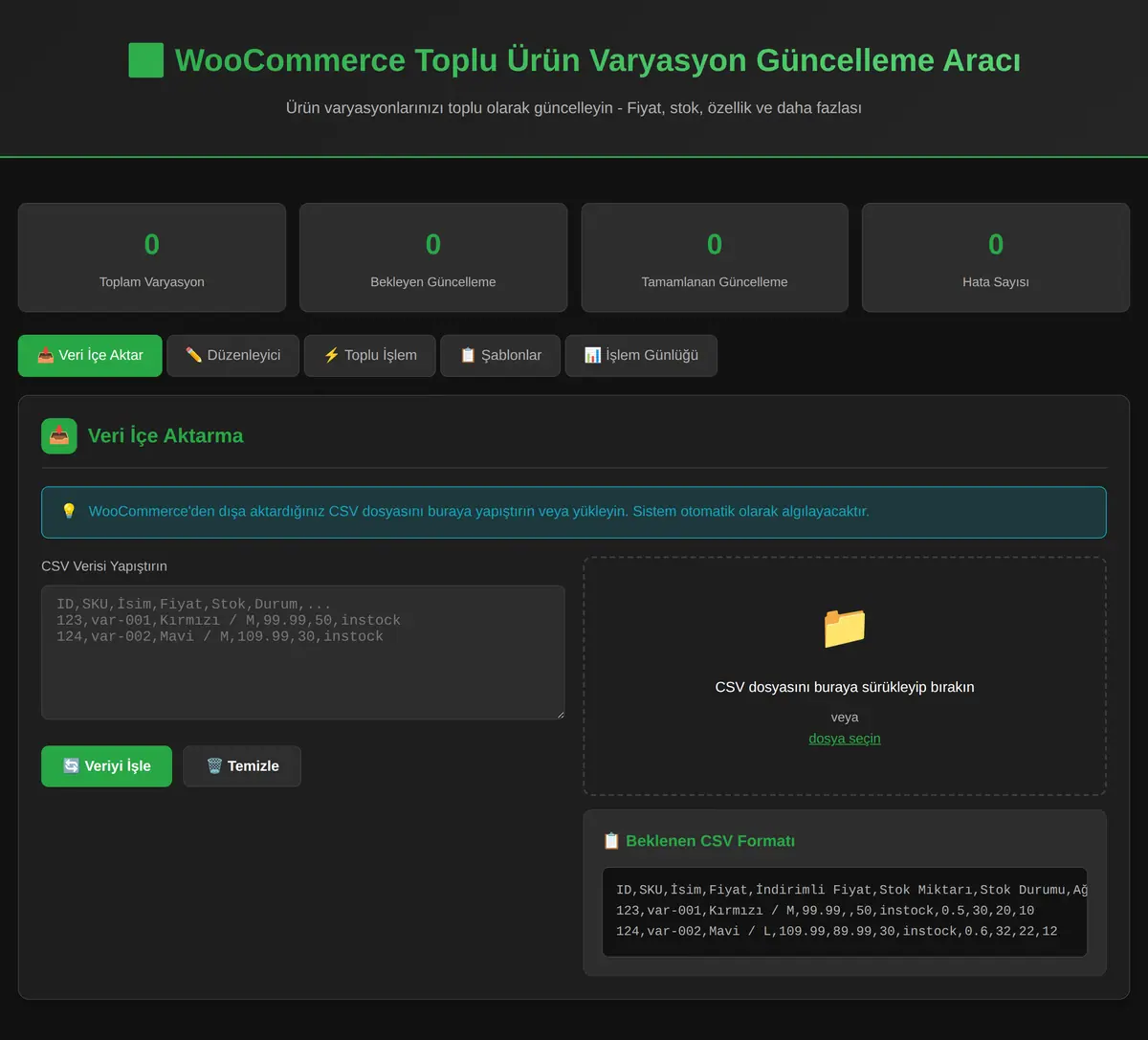1148x1040 pixels.
Task: Open the Toplu İşlem tab
Action: (x=370, y=355)
